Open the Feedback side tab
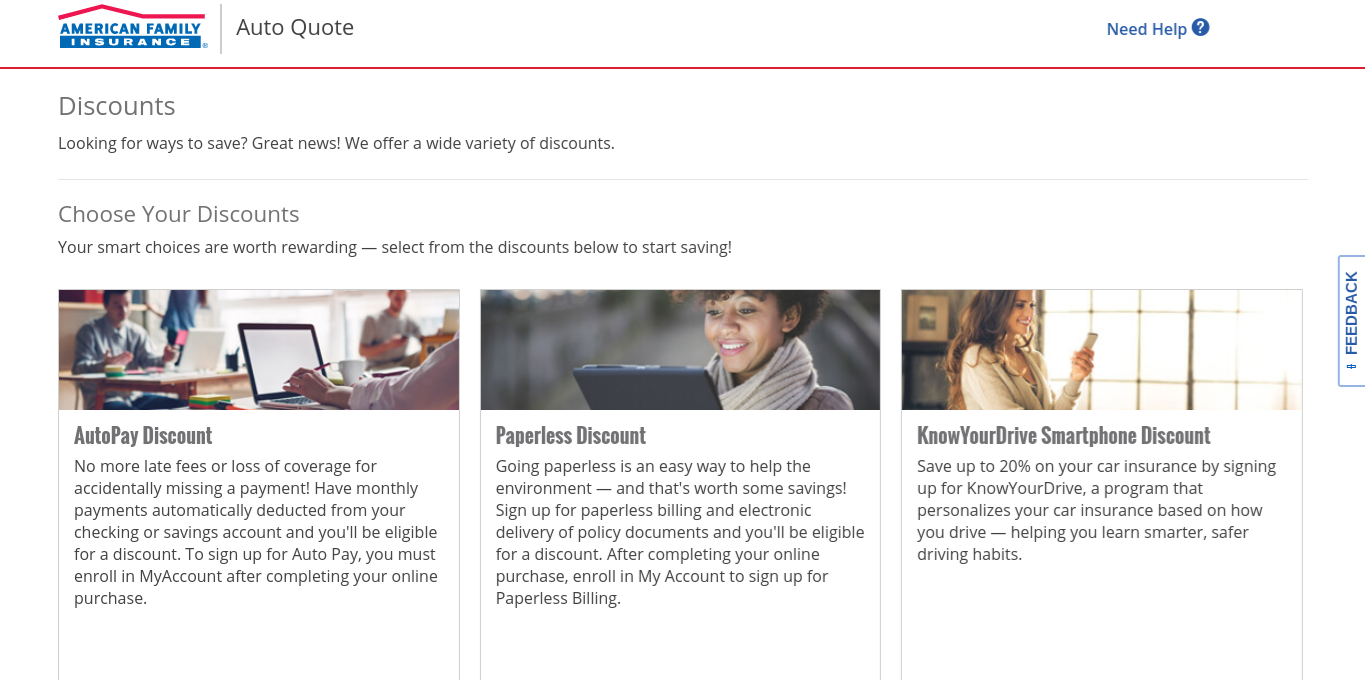The image size is (1365, 680). 1351,312
